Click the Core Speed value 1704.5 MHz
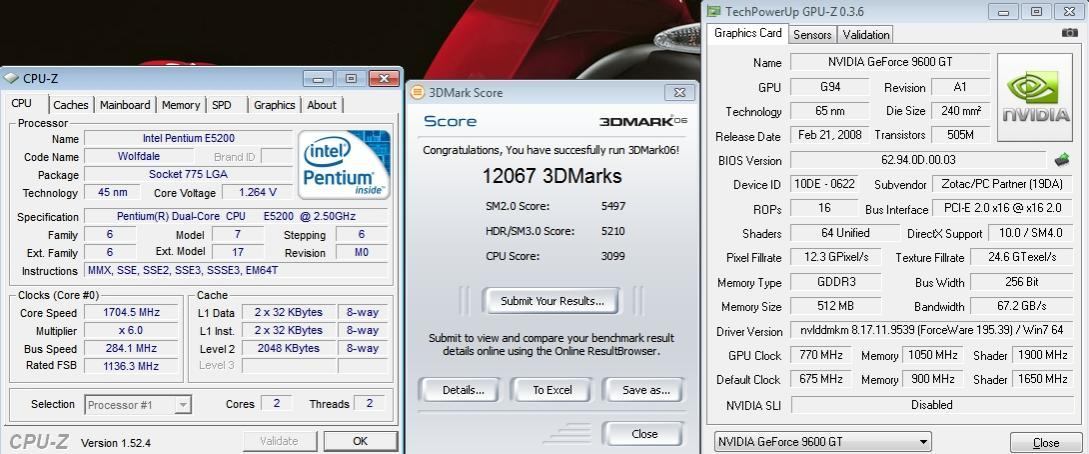Viewport: 1089px width, 454px height. click(131, 312)
